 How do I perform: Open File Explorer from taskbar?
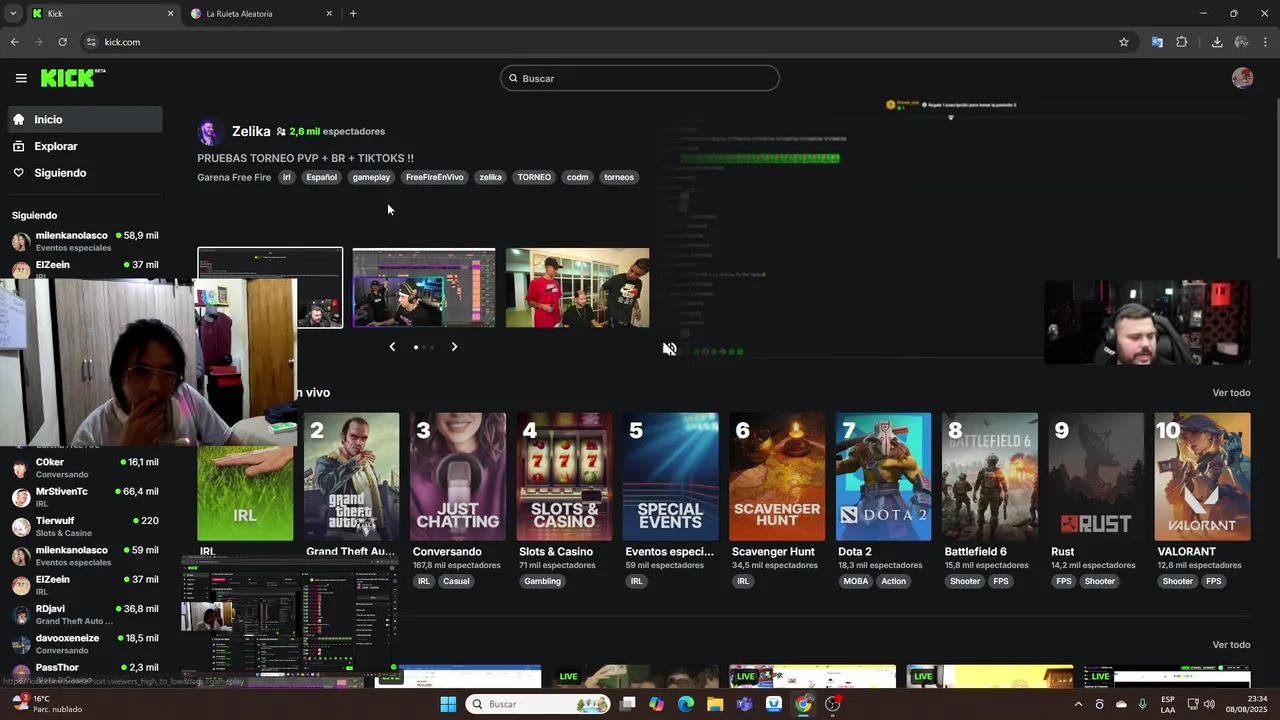tap(715, 704)
